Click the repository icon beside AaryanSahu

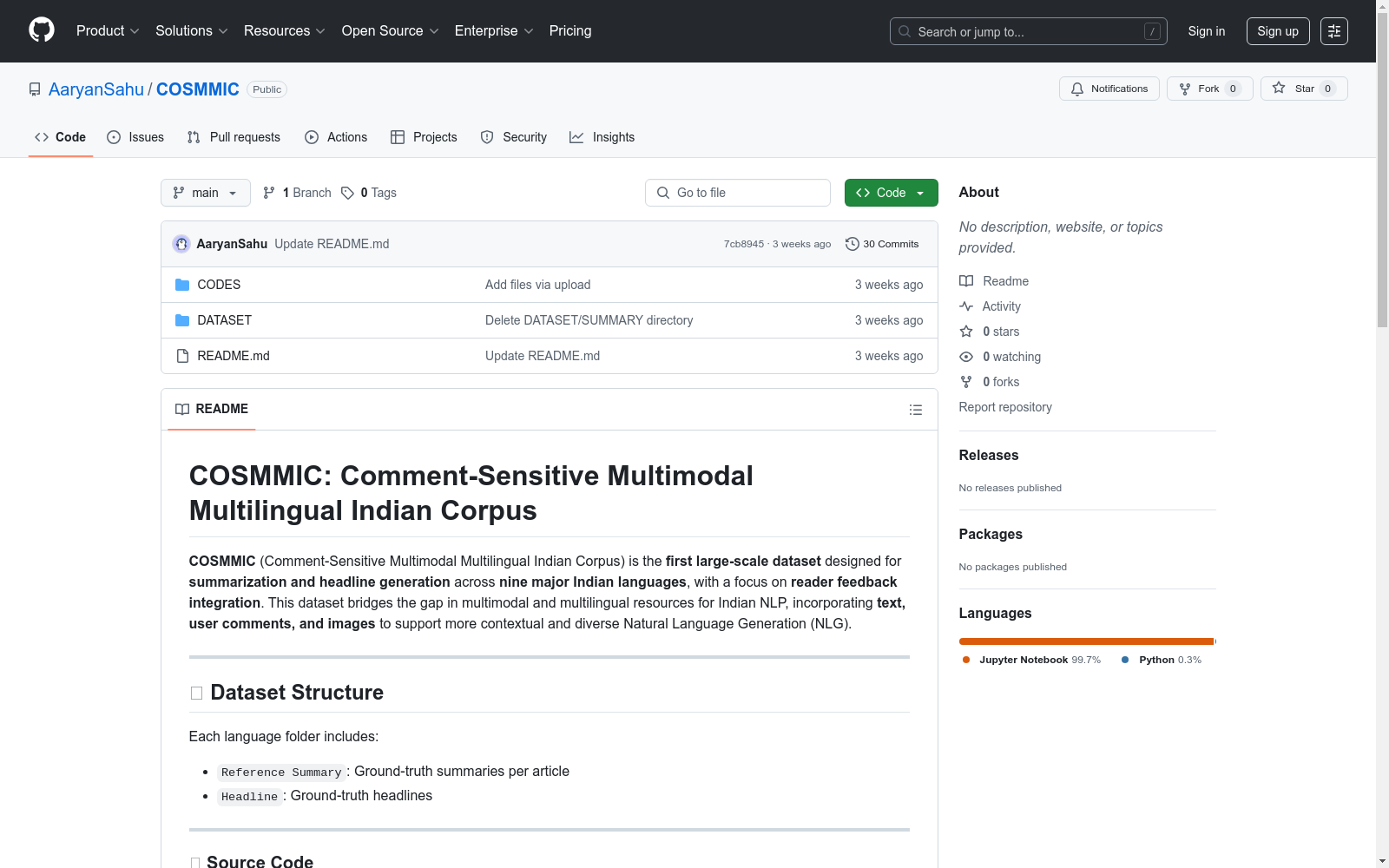[35, 89]
